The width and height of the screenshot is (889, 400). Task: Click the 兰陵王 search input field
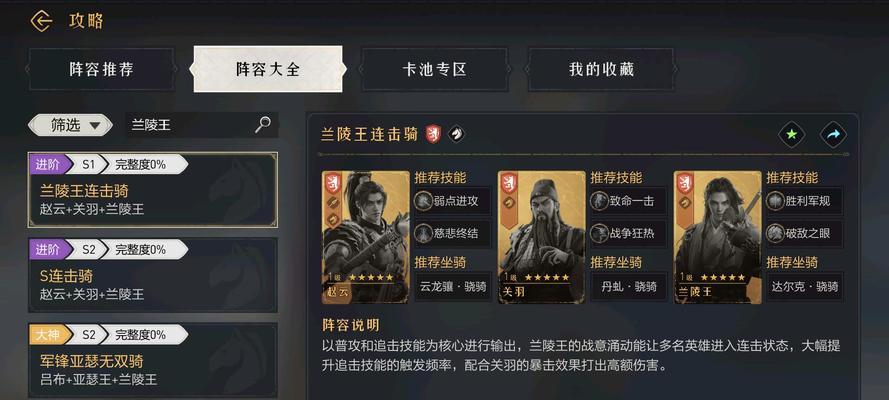pos(192,125)
